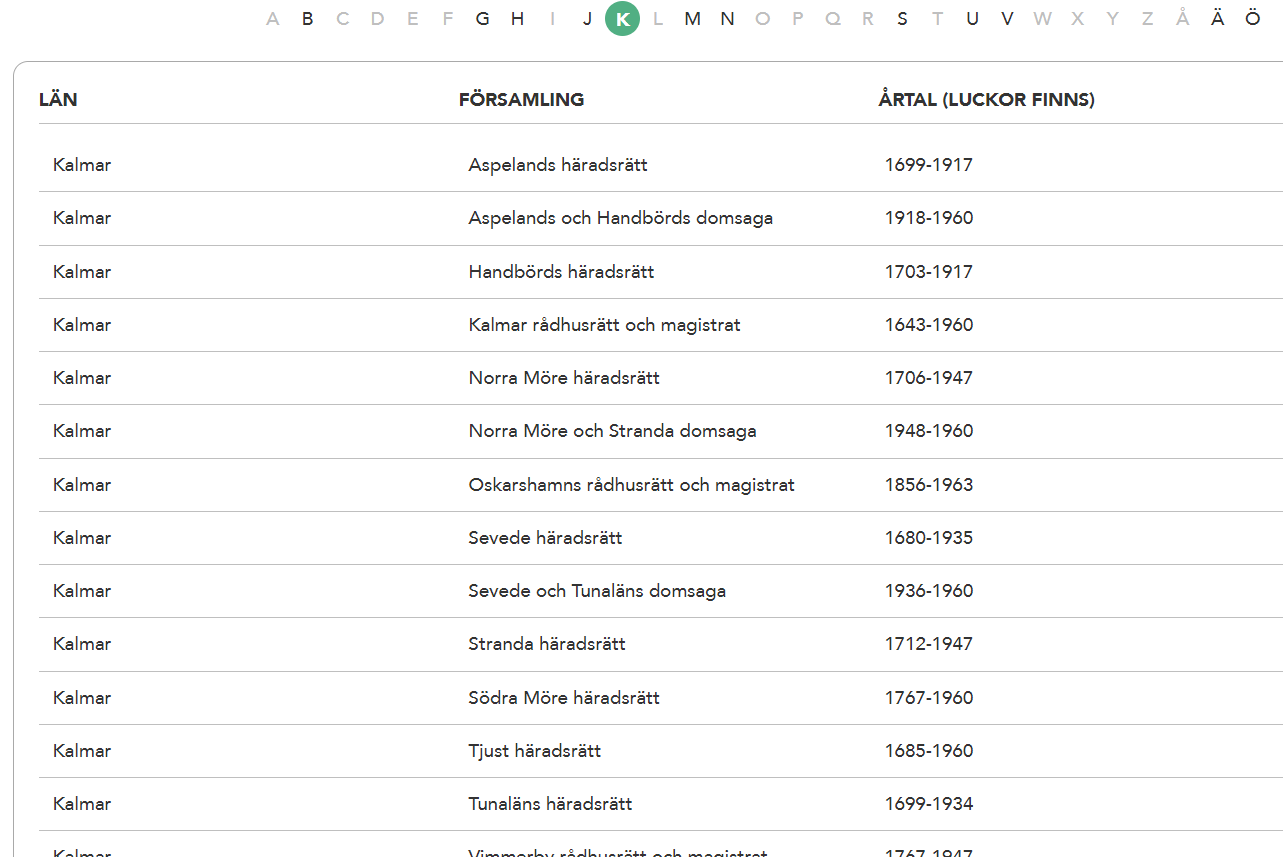Click Oskarshamns rådhusrätt och magistrat row
The image size is (1283, 857).
click(x=660, y=485)
